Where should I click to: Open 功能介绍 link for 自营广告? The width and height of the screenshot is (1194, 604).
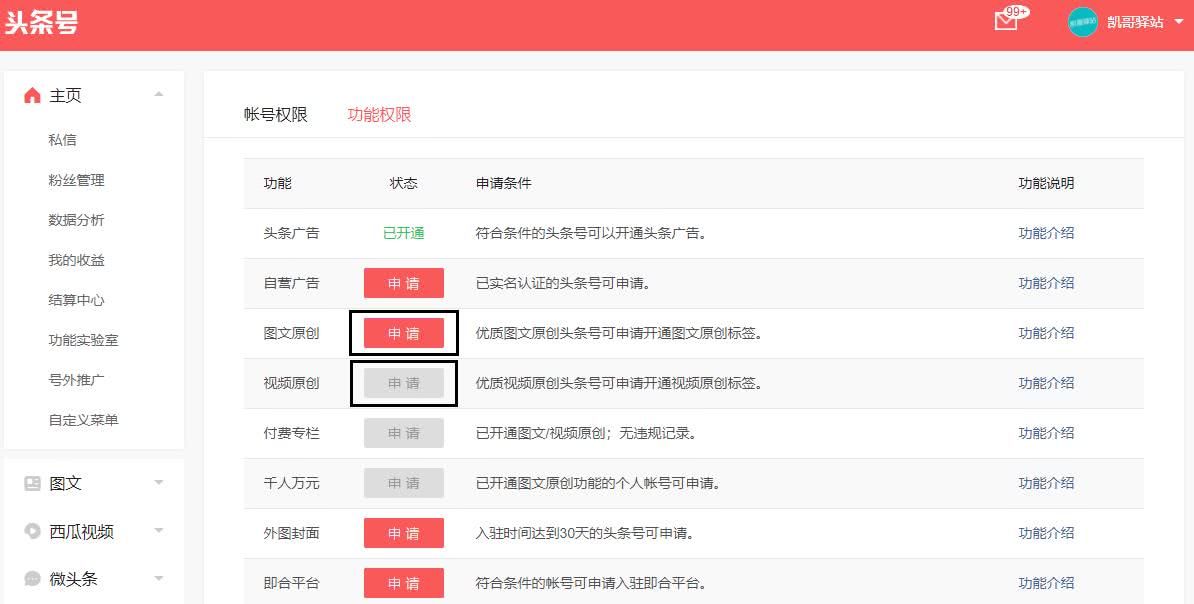pos(1046,283)
